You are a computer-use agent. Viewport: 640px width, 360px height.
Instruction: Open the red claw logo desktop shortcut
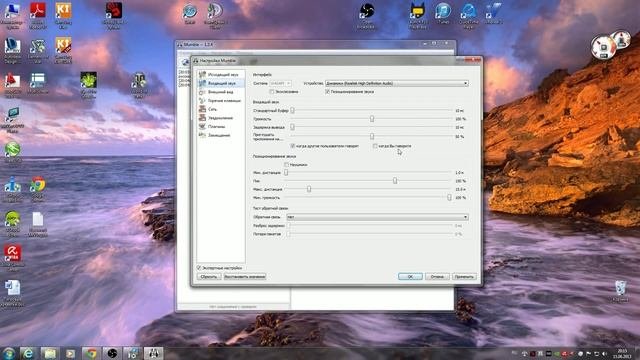(x=113, y=16)
